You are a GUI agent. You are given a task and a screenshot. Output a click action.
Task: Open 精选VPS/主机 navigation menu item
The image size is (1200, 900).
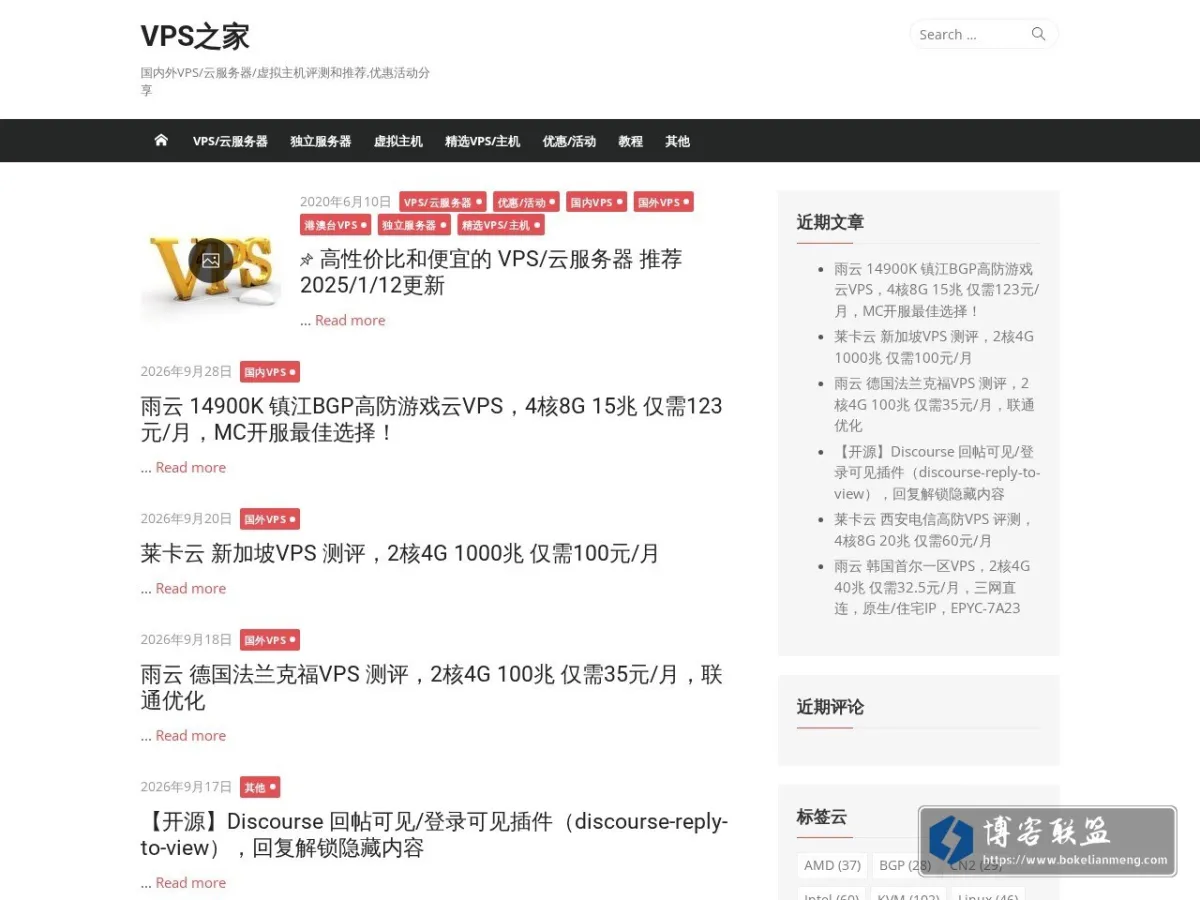pos(483,141)
